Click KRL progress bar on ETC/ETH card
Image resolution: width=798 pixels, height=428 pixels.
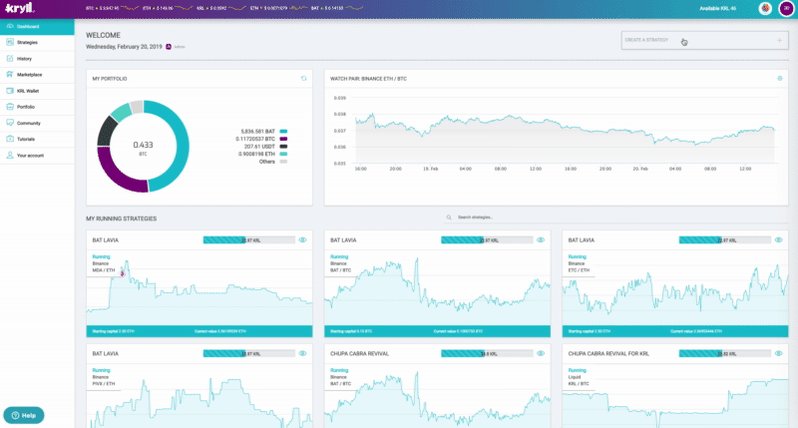pos(725,240)
